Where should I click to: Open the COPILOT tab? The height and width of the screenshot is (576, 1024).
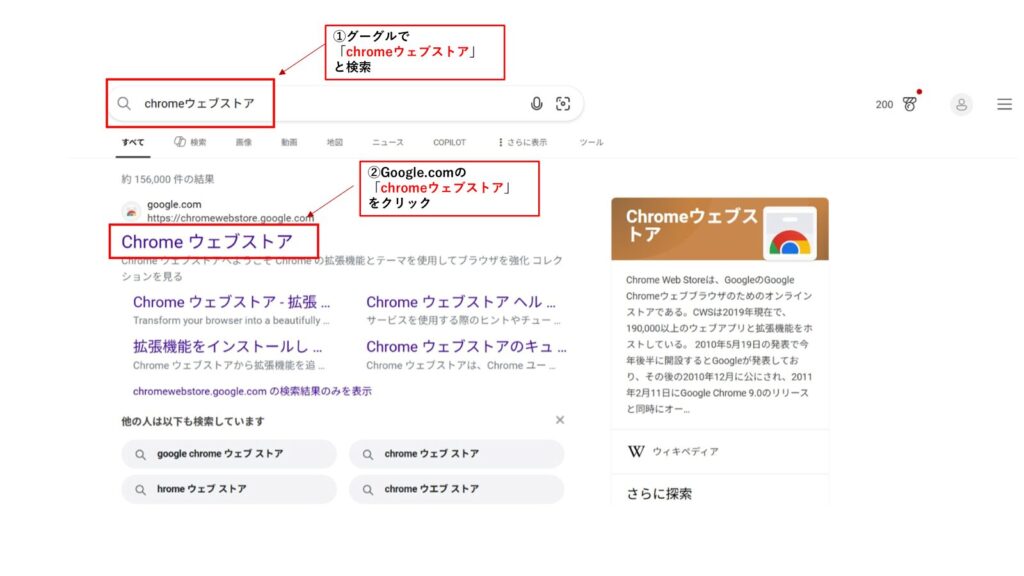(449, 142)
